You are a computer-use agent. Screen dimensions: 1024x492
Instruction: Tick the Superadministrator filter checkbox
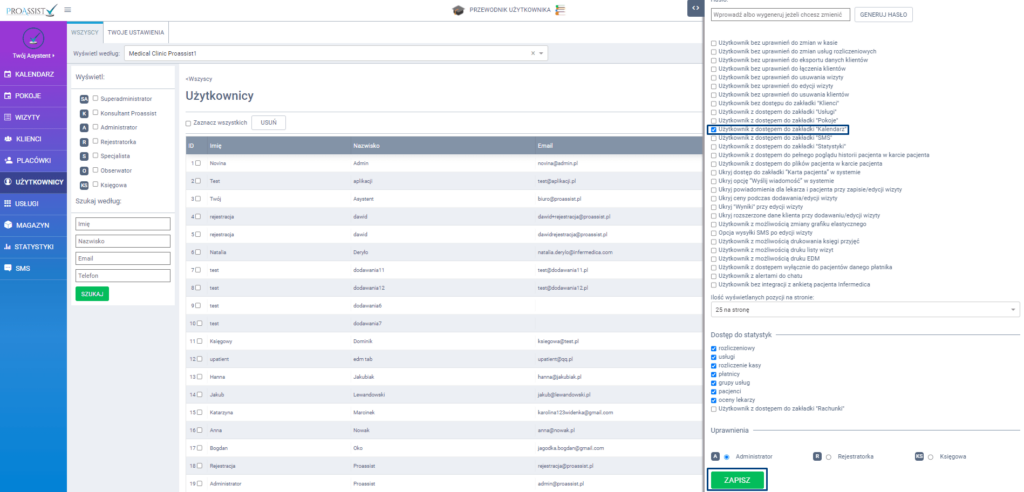tap(95, 99)
